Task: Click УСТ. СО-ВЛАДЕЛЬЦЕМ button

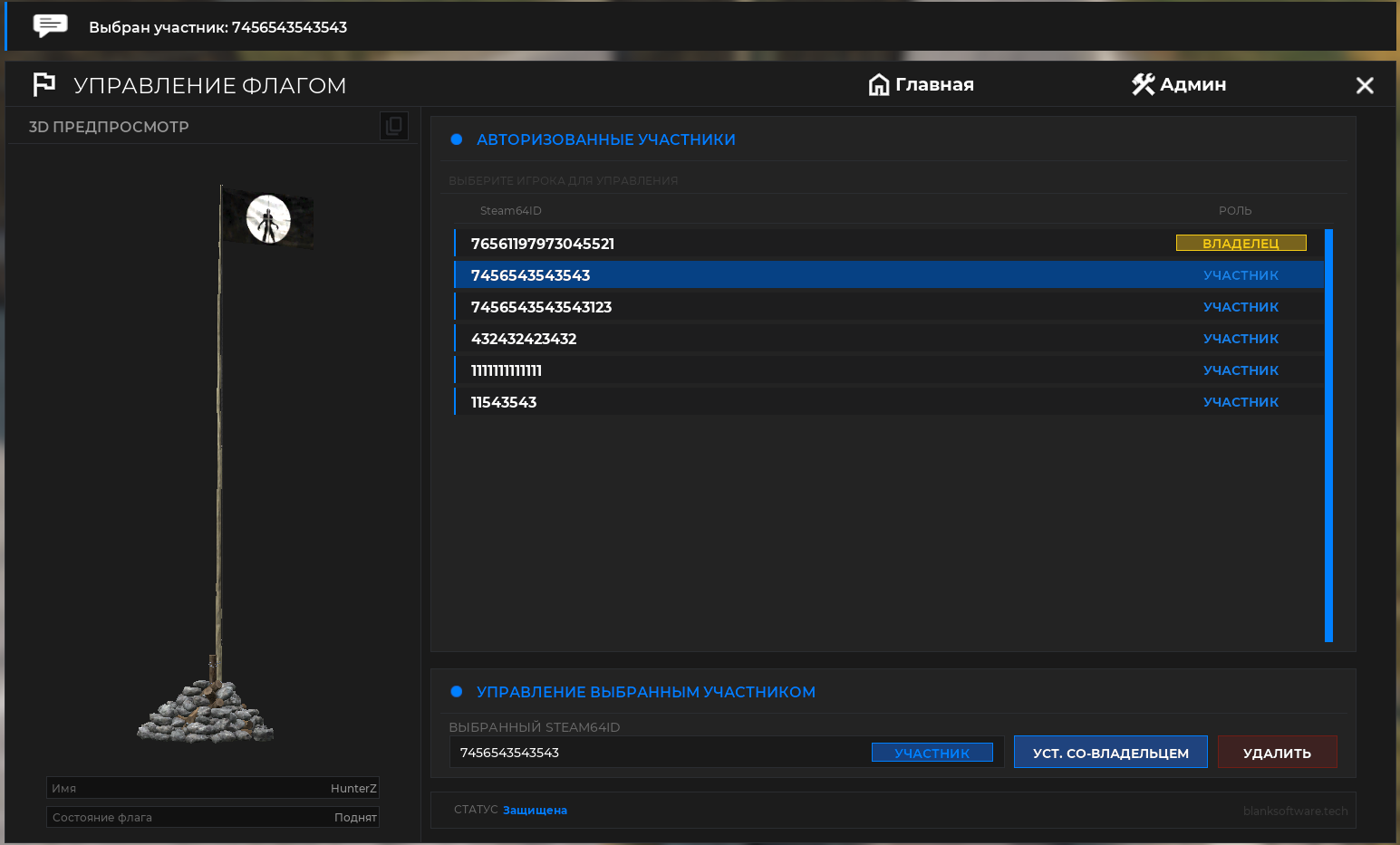Action: tap(1111, 752)
